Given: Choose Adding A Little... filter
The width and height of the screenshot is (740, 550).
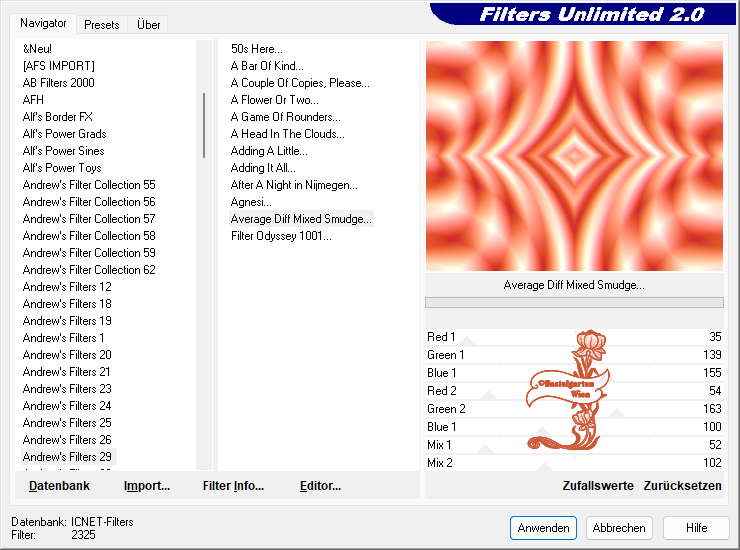Looking at the screenshot, I should pos(269,151).
